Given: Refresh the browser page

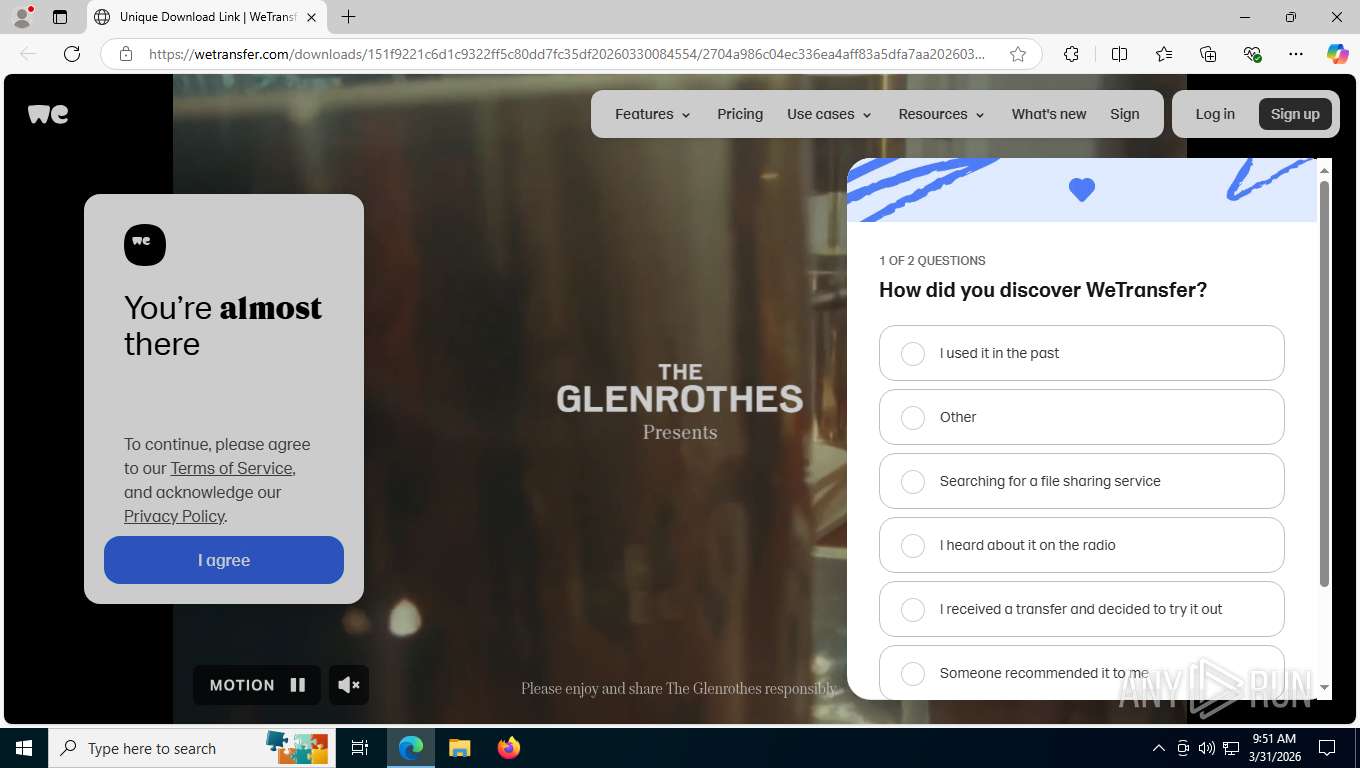Looking at the screenshot, I should [x=72, y=54].
